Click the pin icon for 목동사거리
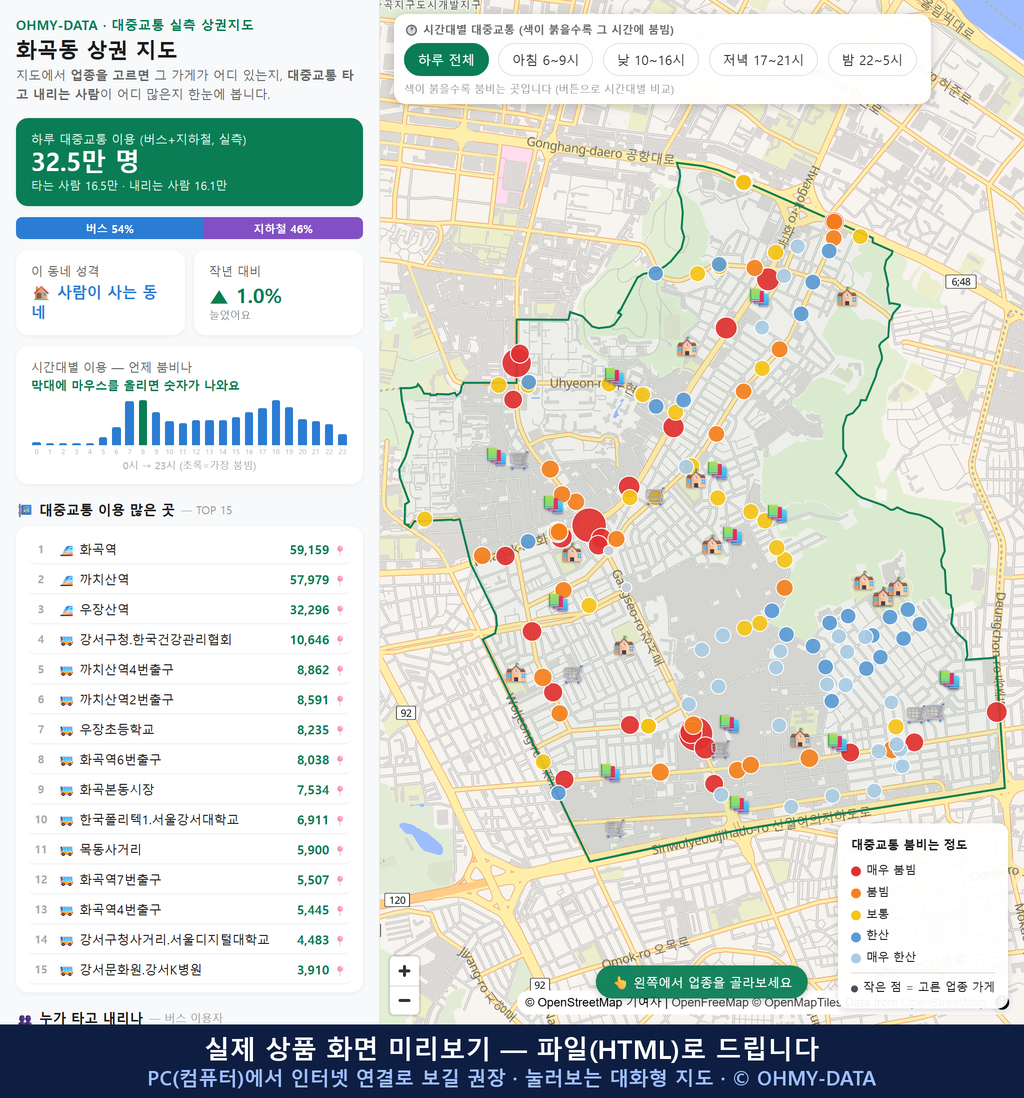1024x1098 pixels. [340, 850]
